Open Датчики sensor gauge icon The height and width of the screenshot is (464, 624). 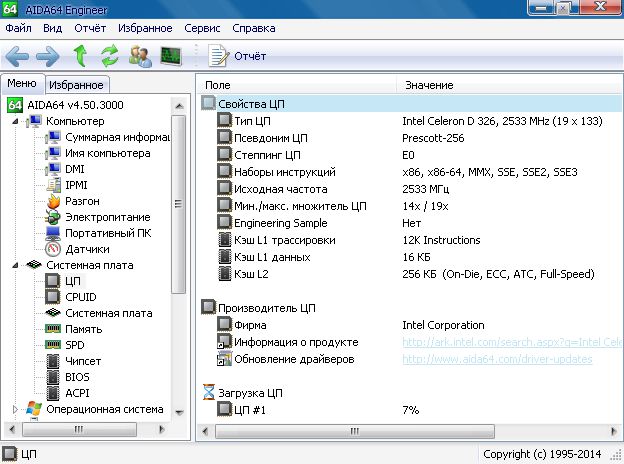coord(53,249)
